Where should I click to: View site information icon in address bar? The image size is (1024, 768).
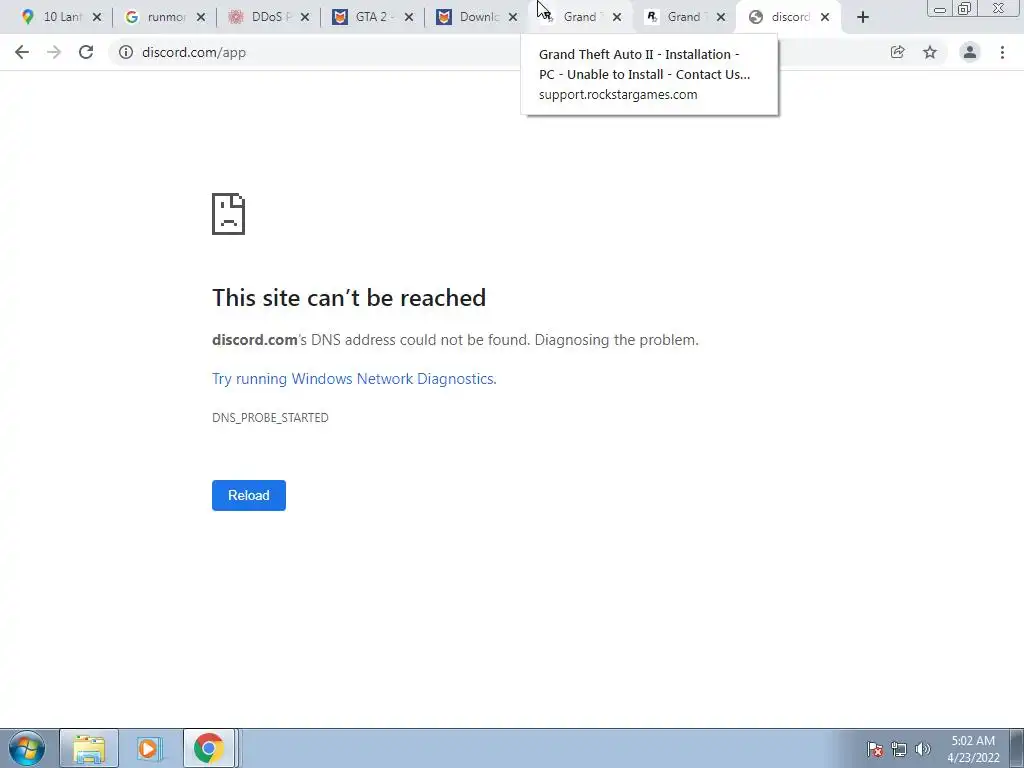click(x=125, y=52)
